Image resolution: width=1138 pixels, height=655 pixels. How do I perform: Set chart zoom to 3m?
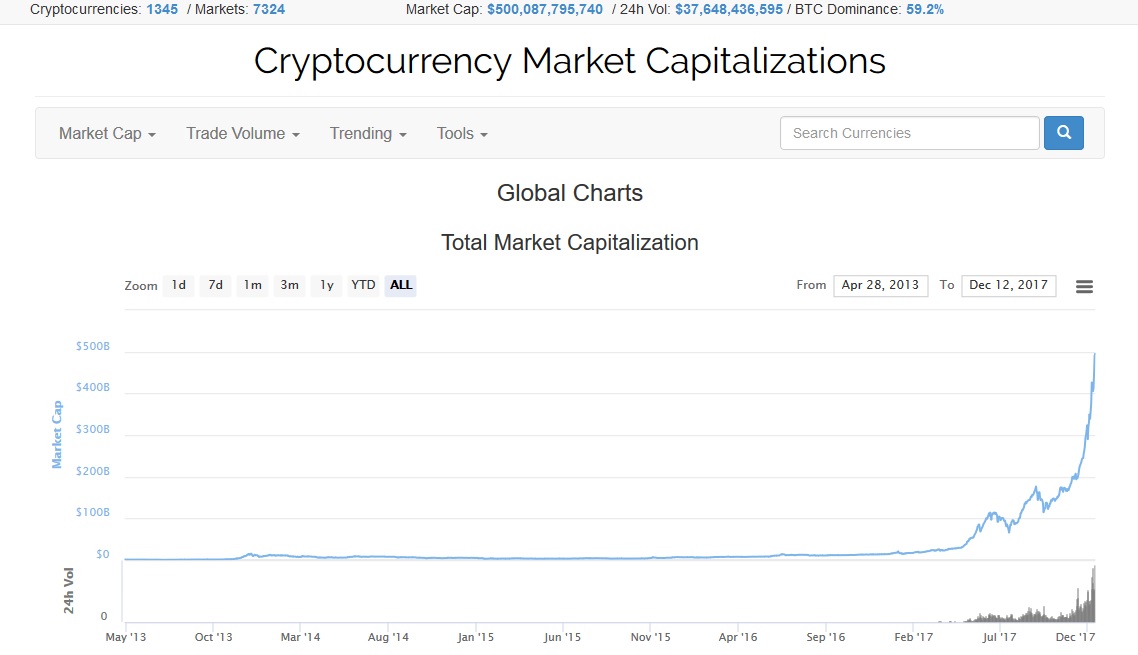click(290, 285)
